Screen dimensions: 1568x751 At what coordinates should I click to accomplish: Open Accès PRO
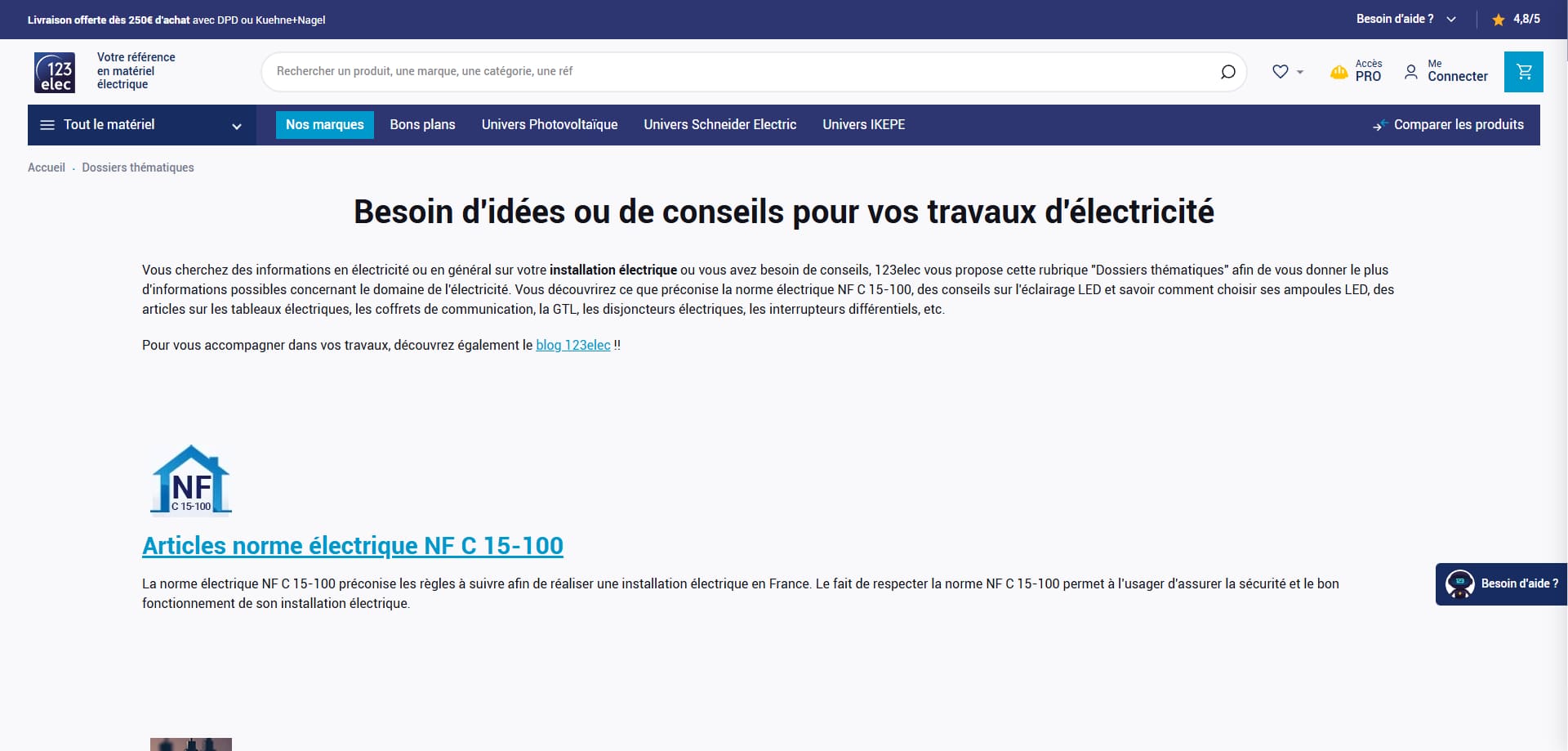(x=1368, y=70)
